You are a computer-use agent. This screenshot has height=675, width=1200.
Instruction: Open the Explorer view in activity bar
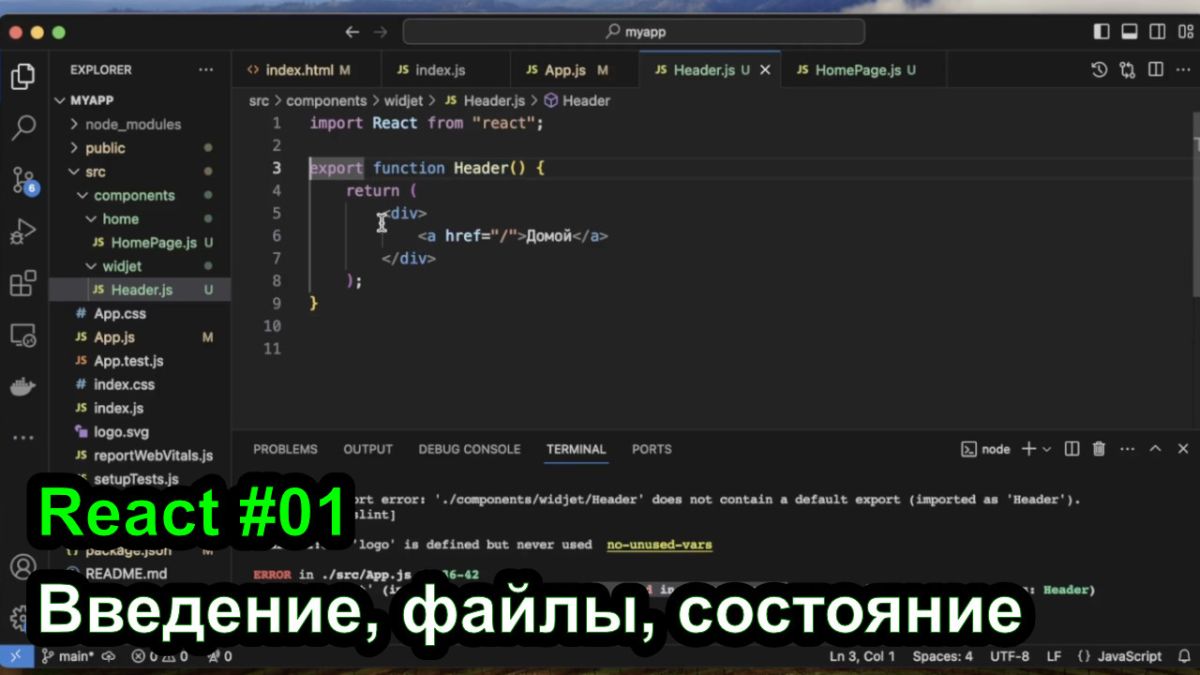23,76
